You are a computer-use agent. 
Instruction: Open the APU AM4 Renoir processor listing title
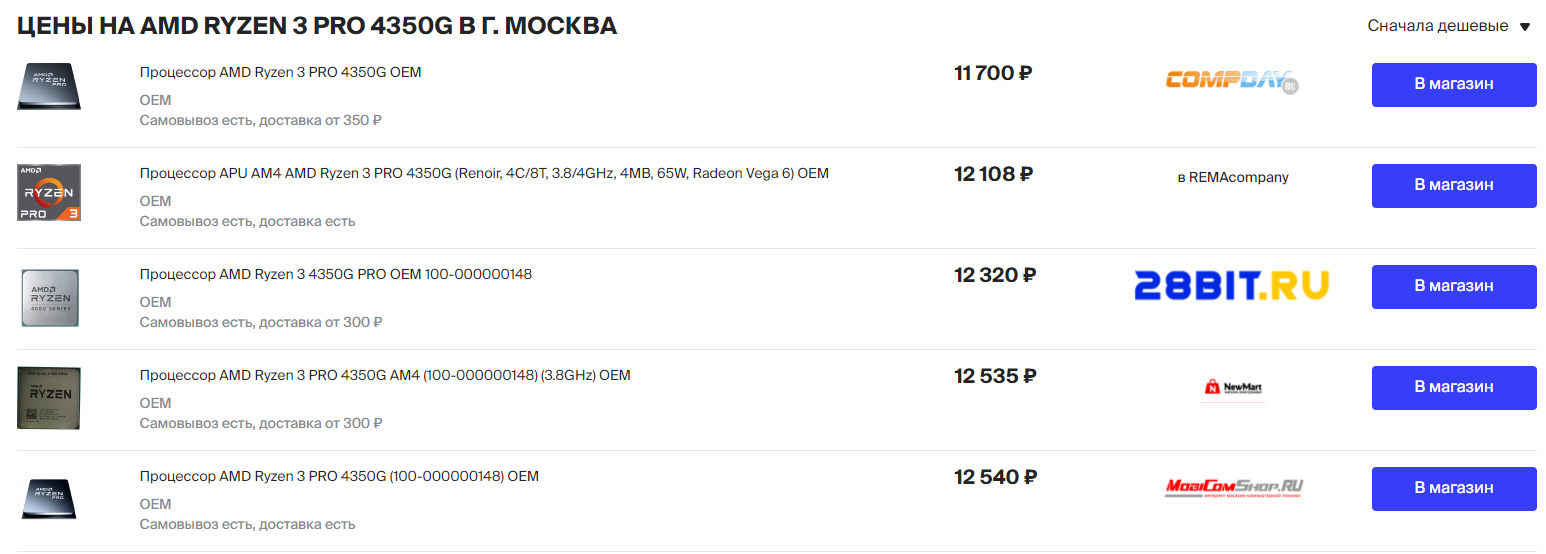click(x=484, y=173)
